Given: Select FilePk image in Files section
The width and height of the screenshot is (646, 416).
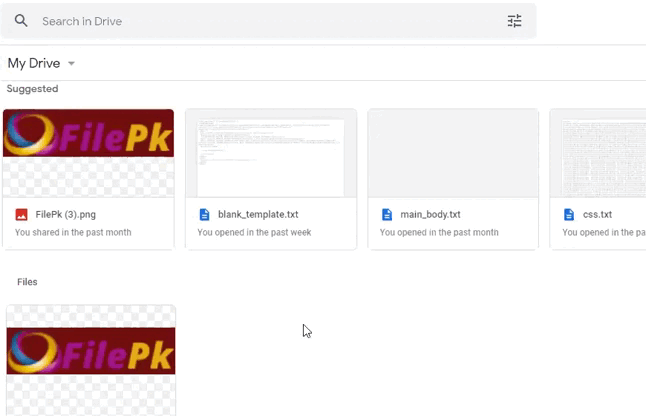Looking at the screenshot, I should pos(91,360).
